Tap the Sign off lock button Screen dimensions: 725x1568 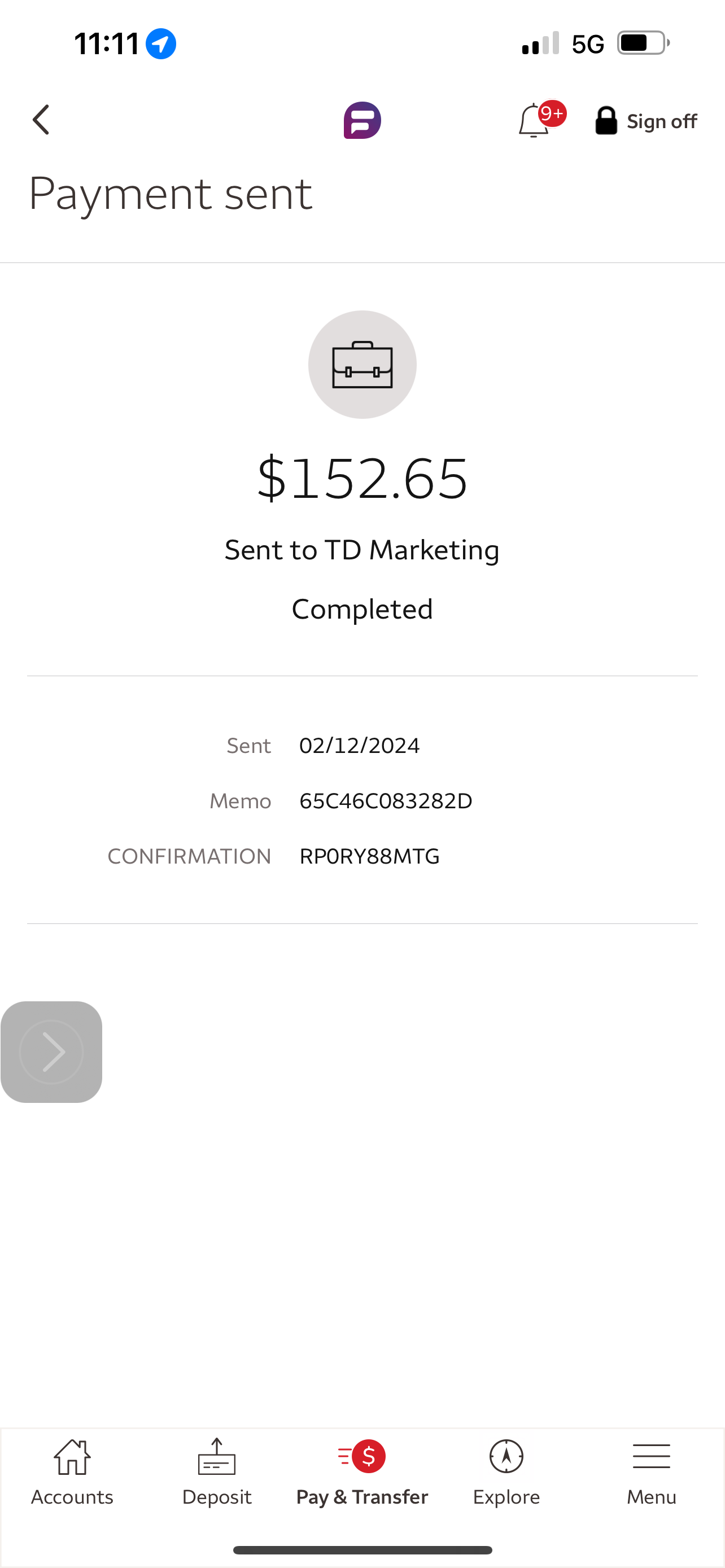(646, 121)
